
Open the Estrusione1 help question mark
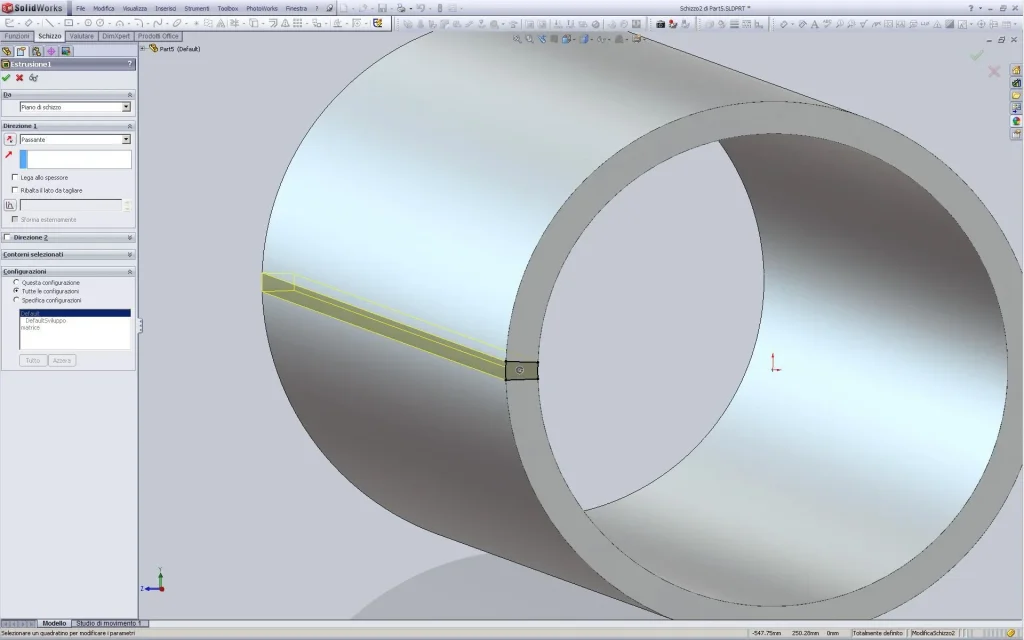pos(129,64)
